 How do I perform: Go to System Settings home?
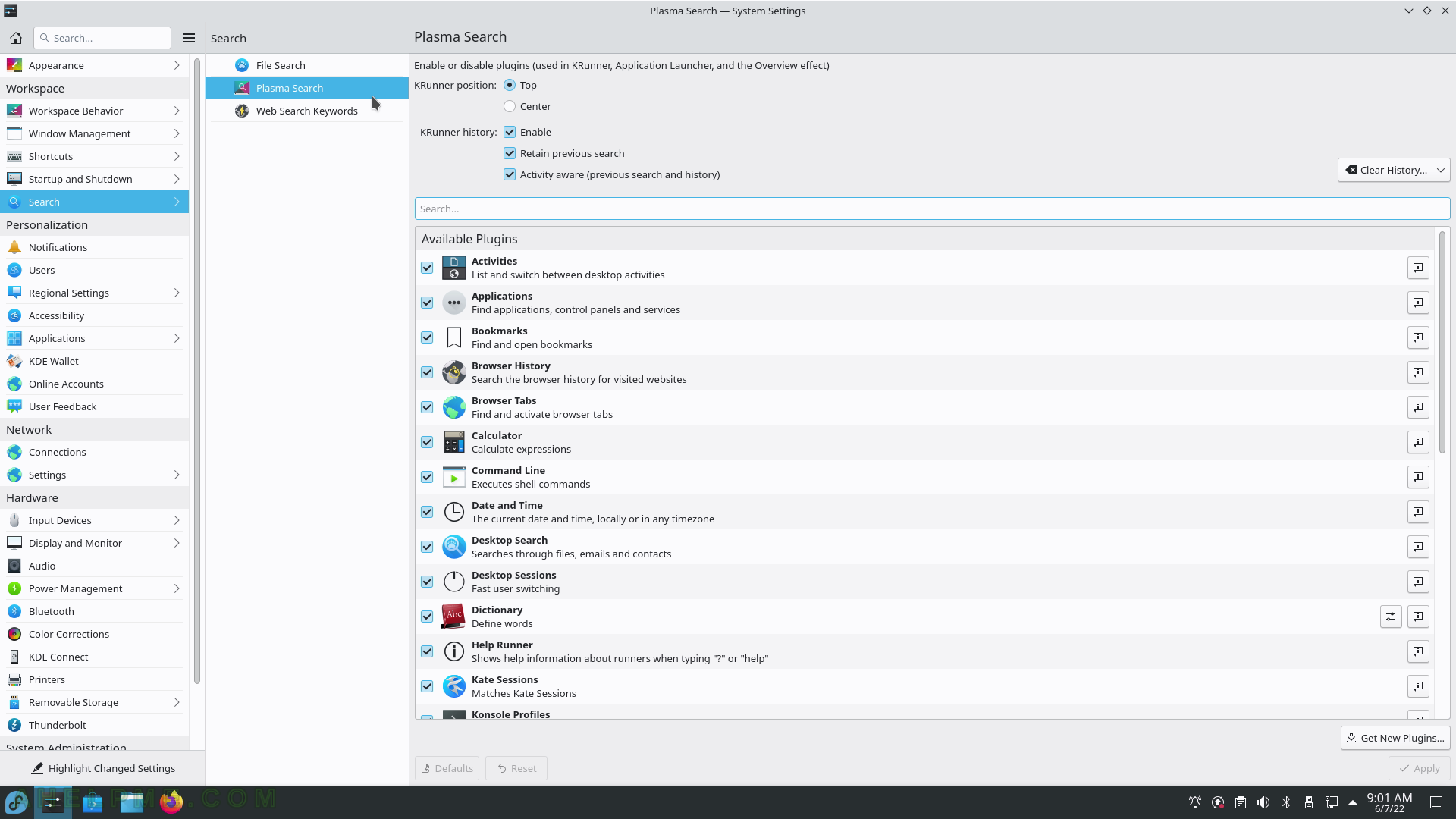point(16,38)
